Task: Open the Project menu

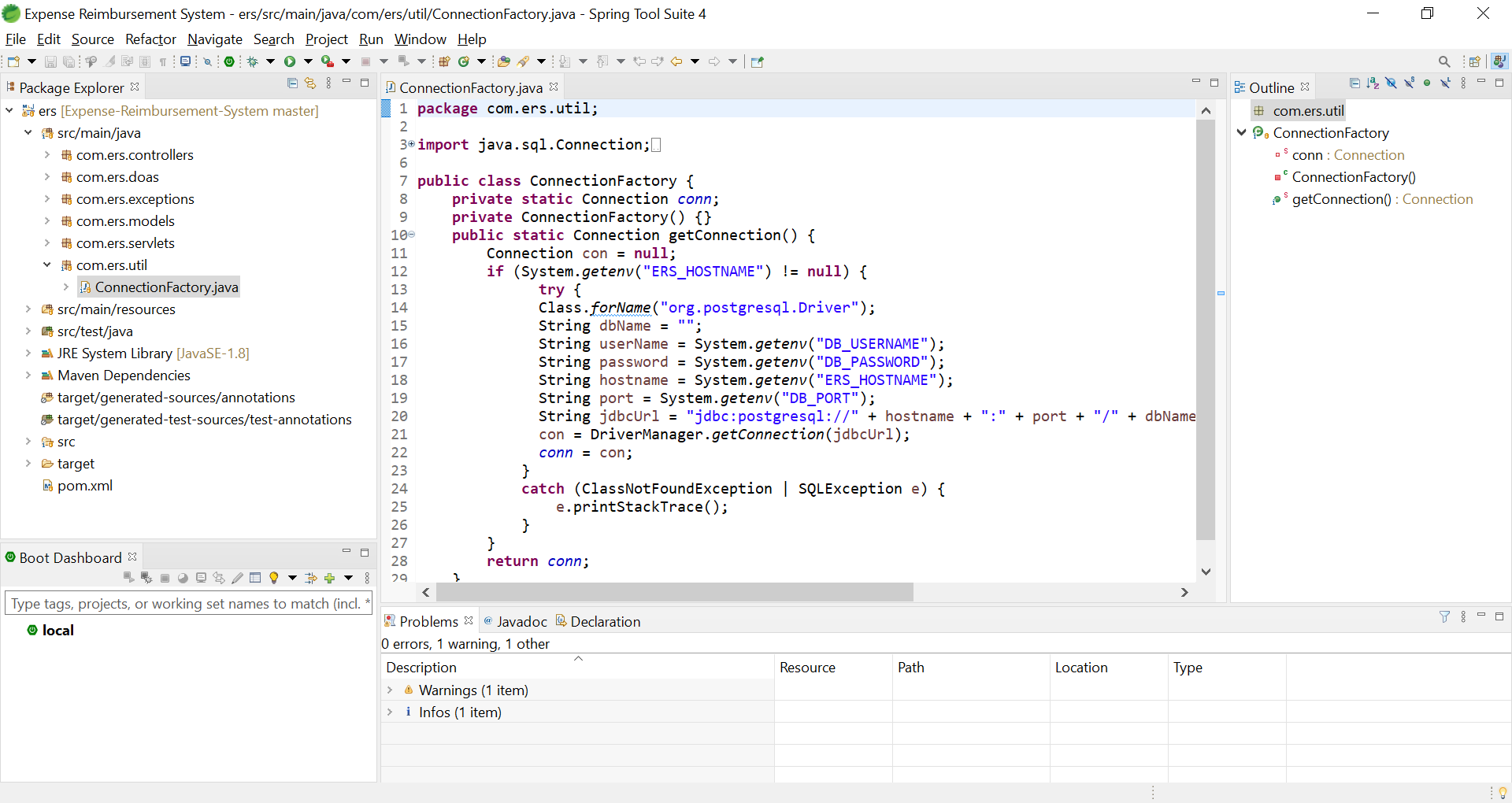Action: point(327,39)
